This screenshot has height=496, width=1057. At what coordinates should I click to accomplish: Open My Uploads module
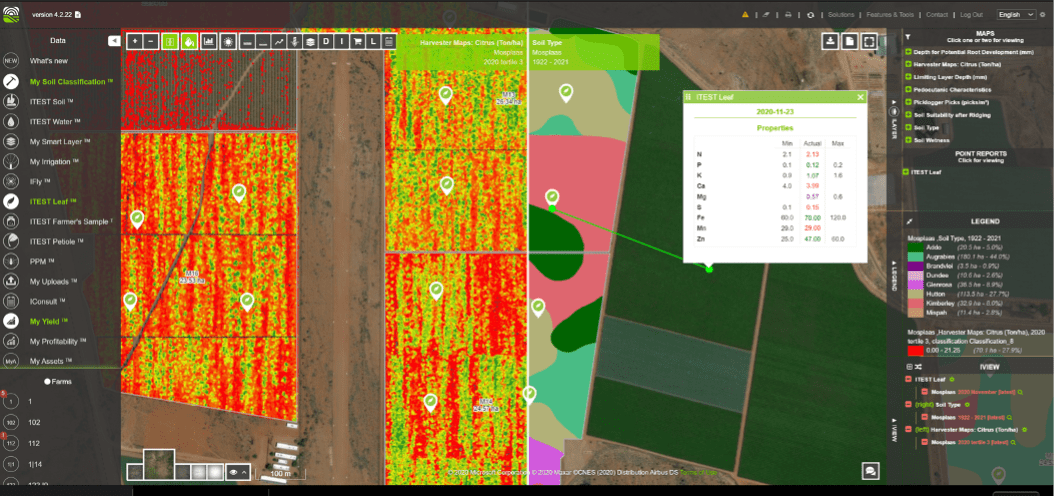click(x=53, y=281)
